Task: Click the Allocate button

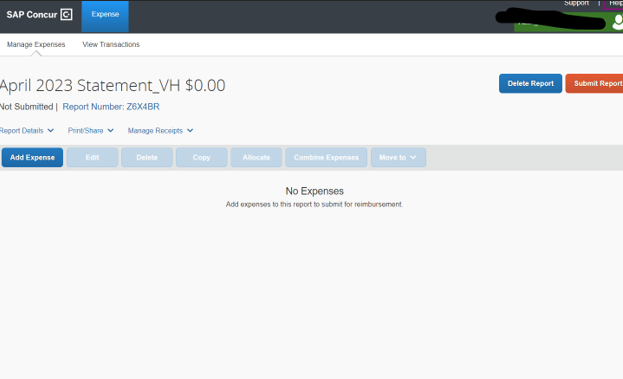Action: click(x=256, y=157)
